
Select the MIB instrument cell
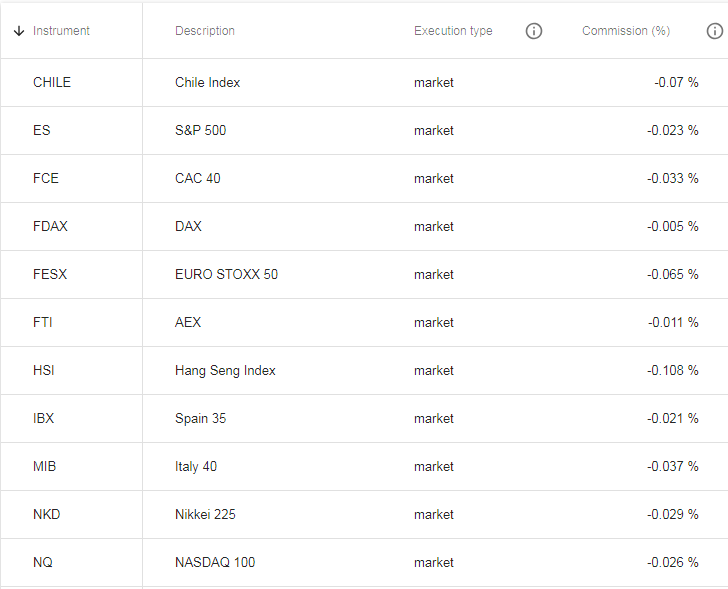pos(72,466)
